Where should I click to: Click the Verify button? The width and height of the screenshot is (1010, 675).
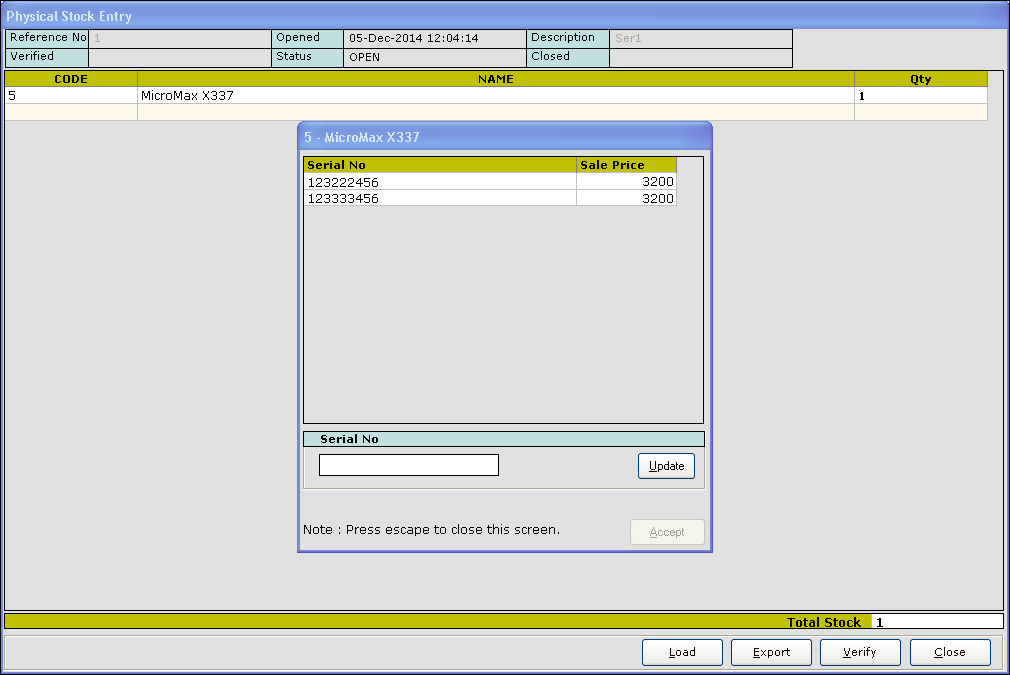[x=860, y=652]
